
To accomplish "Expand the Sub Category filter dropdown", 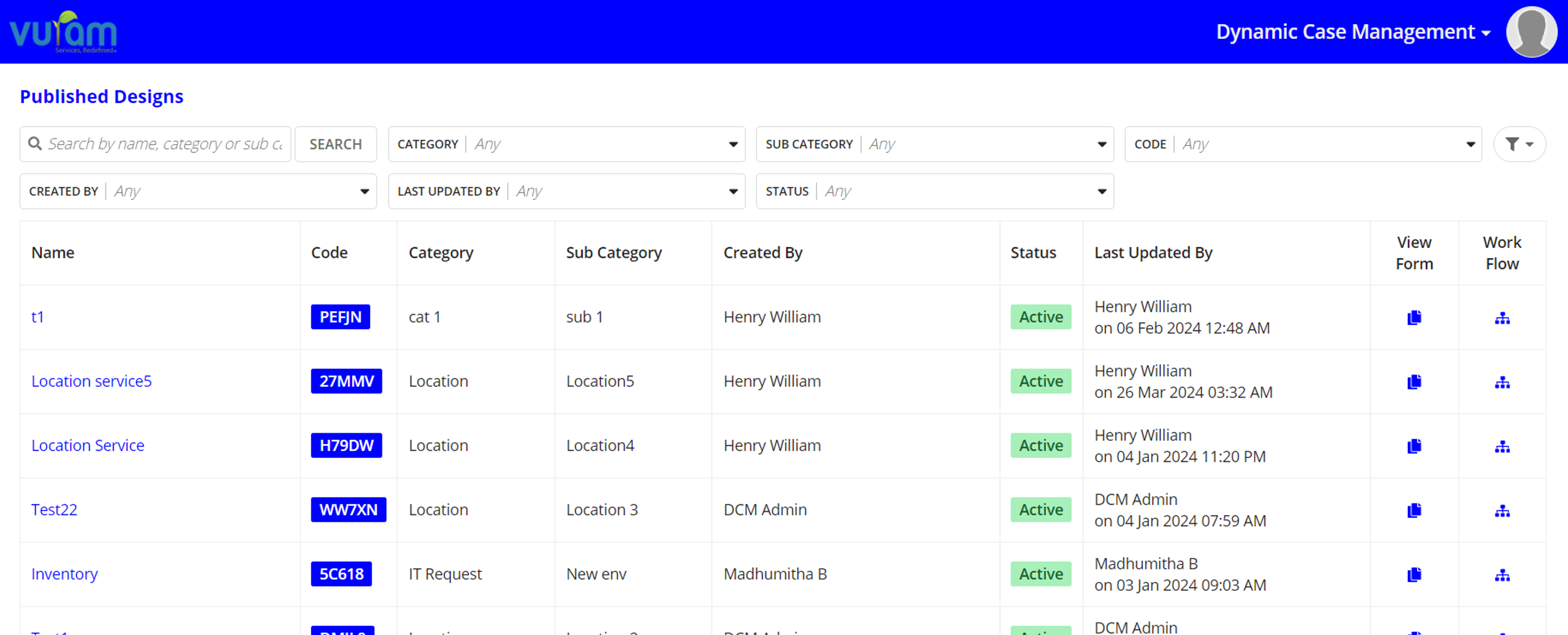I will (934, 144).
